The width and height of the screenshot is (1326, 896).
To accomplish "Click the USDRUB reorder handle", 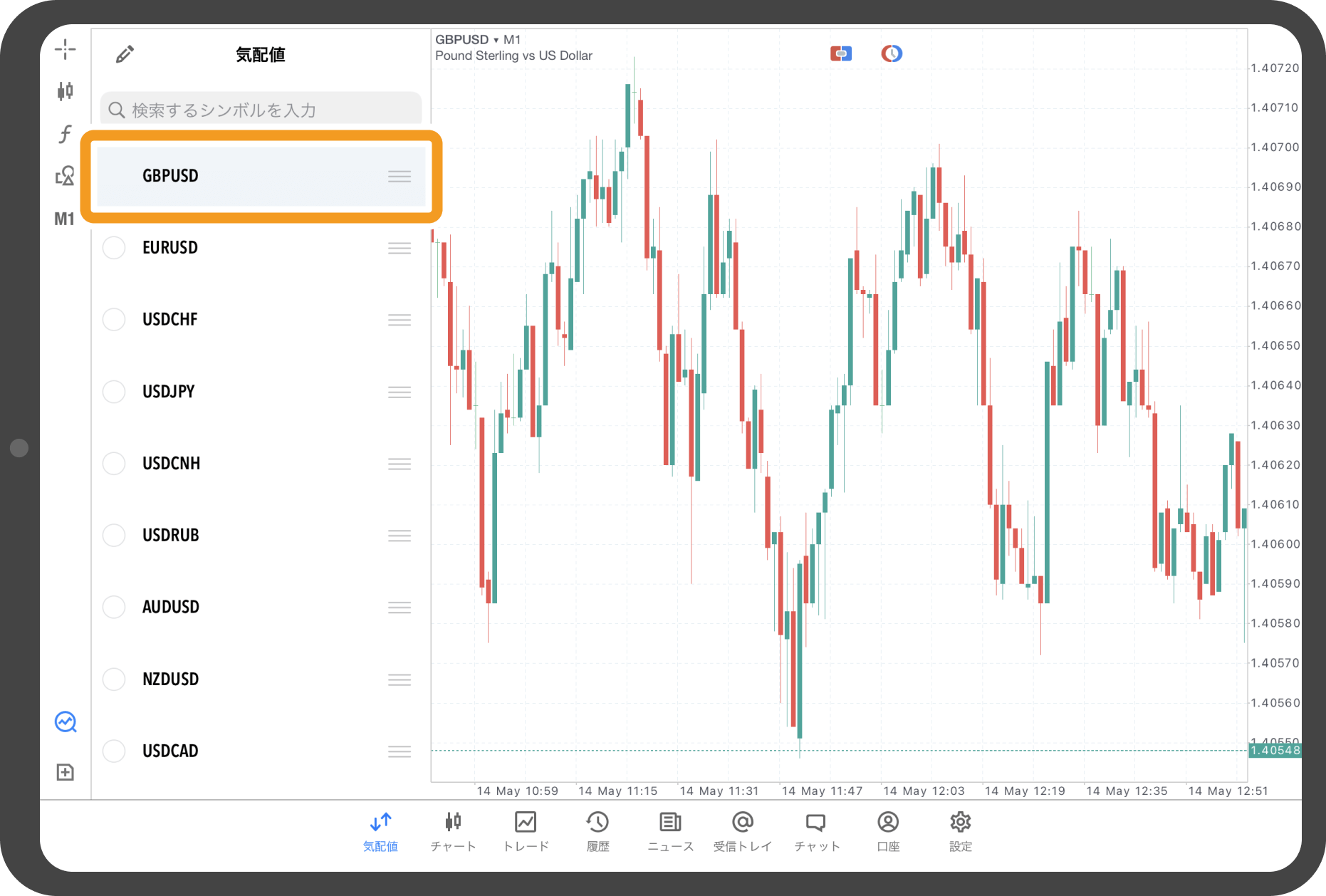I will (x=400, y=535).
